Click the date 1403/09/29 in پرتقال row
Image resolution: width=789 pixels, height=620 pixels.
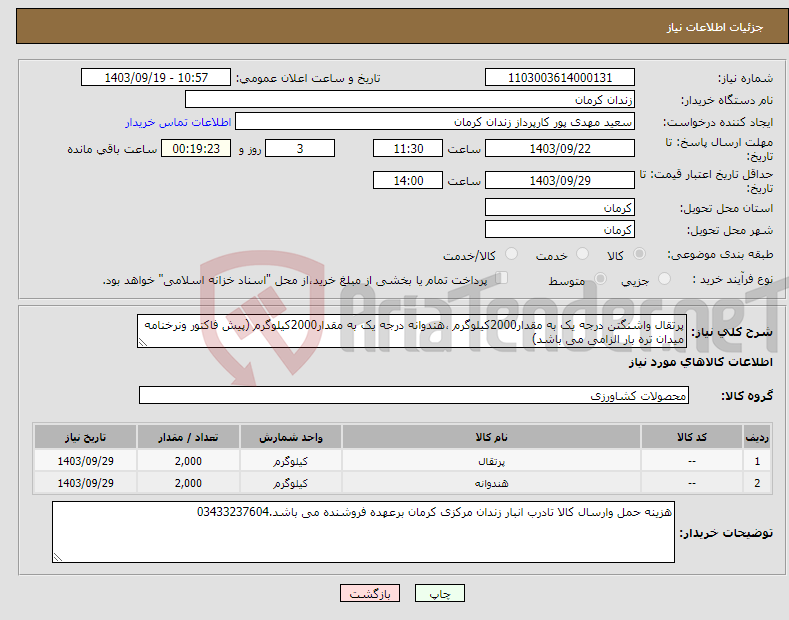tap(86, 461)
